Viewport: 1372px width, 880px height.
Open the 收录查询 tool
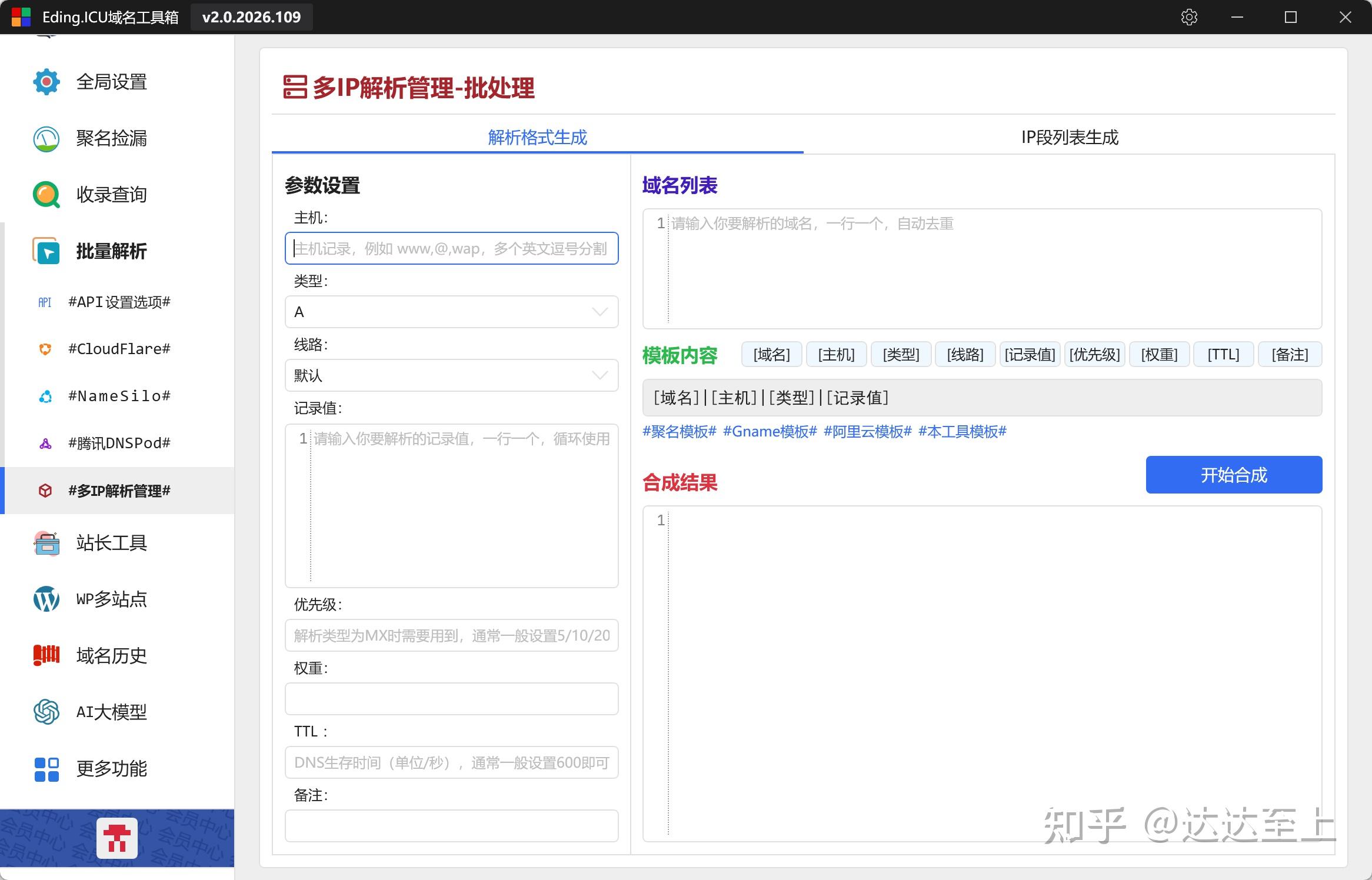111,195
